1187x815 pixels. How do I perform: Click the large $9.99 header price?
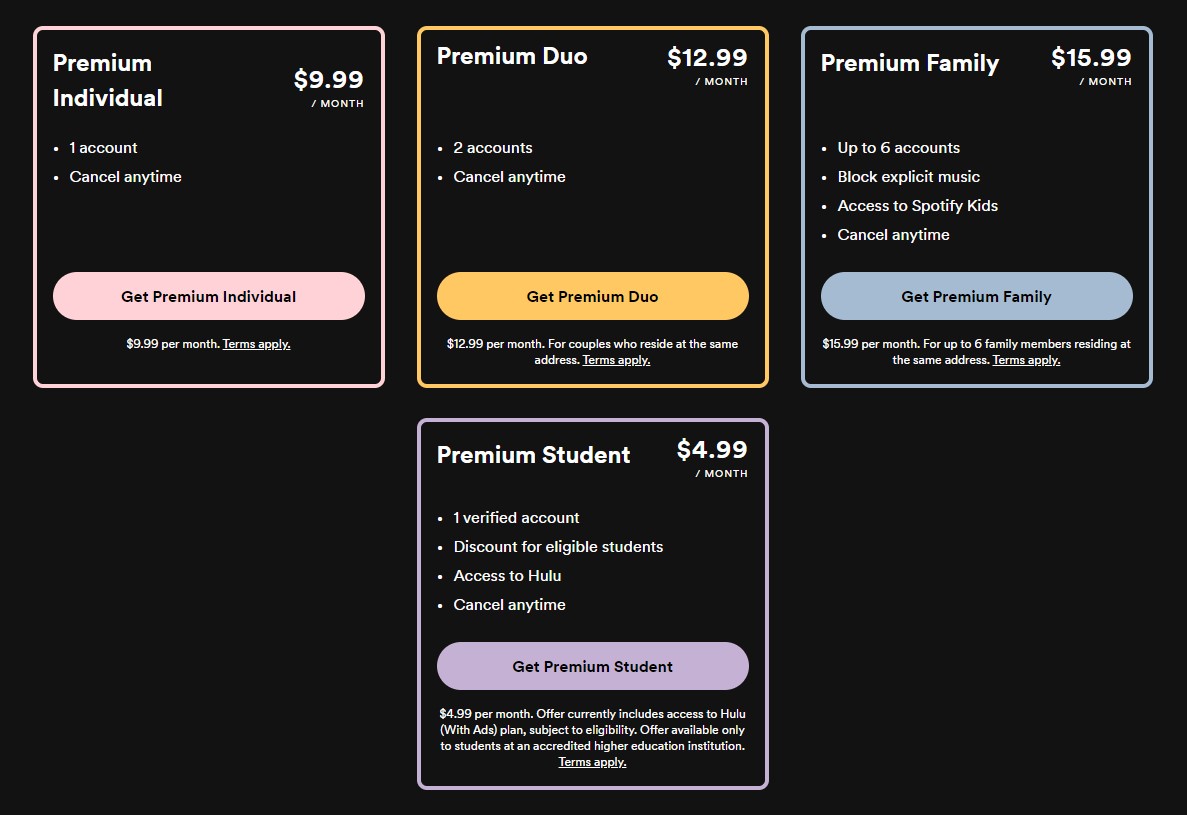coord(328,80)
